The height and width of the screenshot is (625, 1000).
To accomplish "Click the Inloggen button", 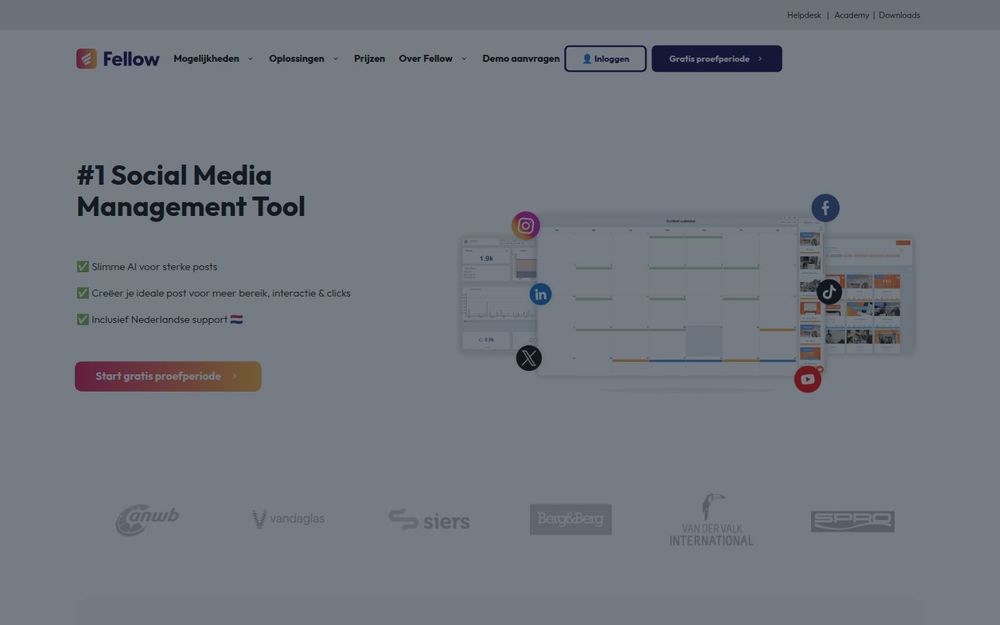I will coord(605,59).
